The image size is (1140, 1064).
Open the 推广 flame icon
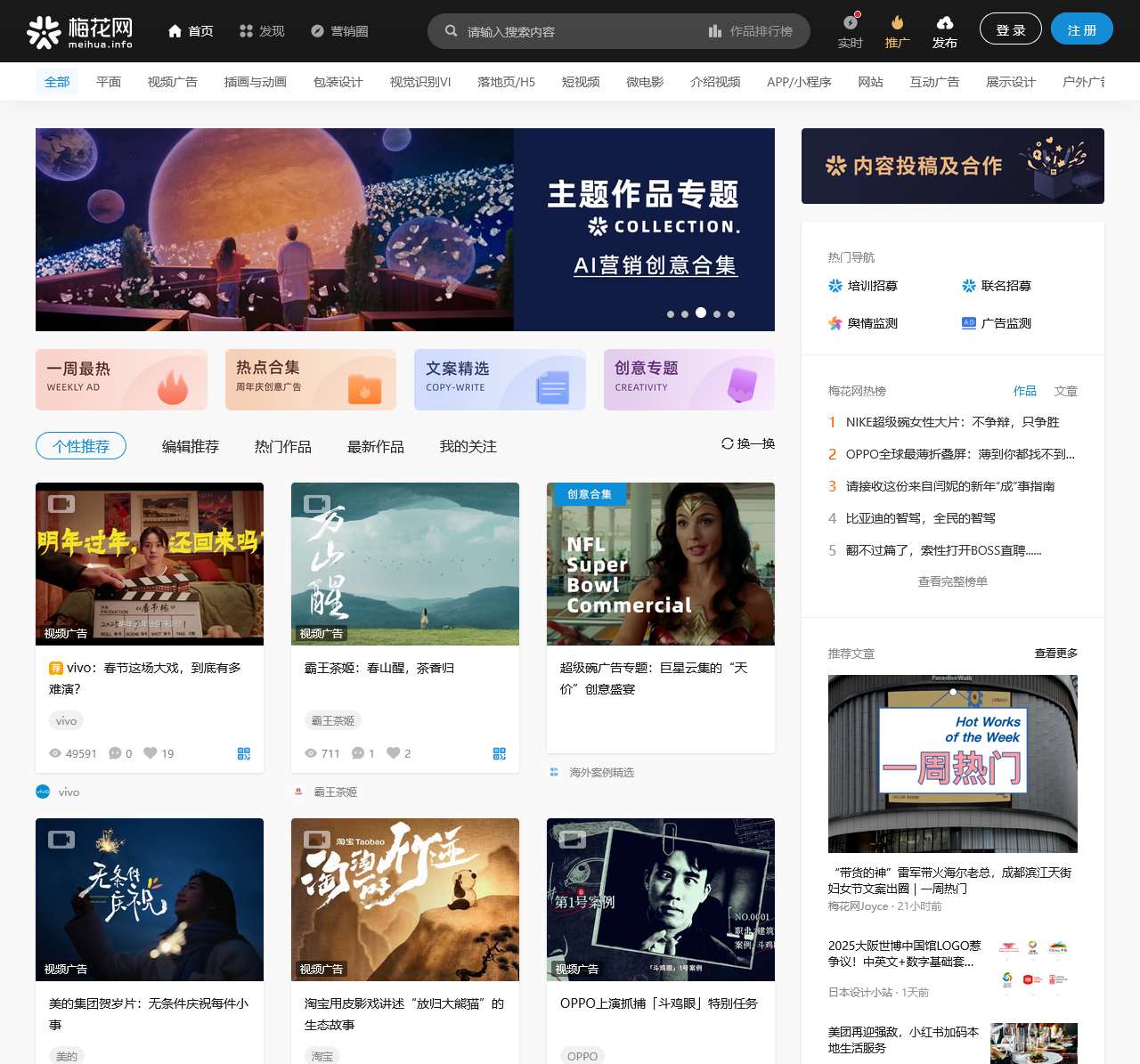897,22
